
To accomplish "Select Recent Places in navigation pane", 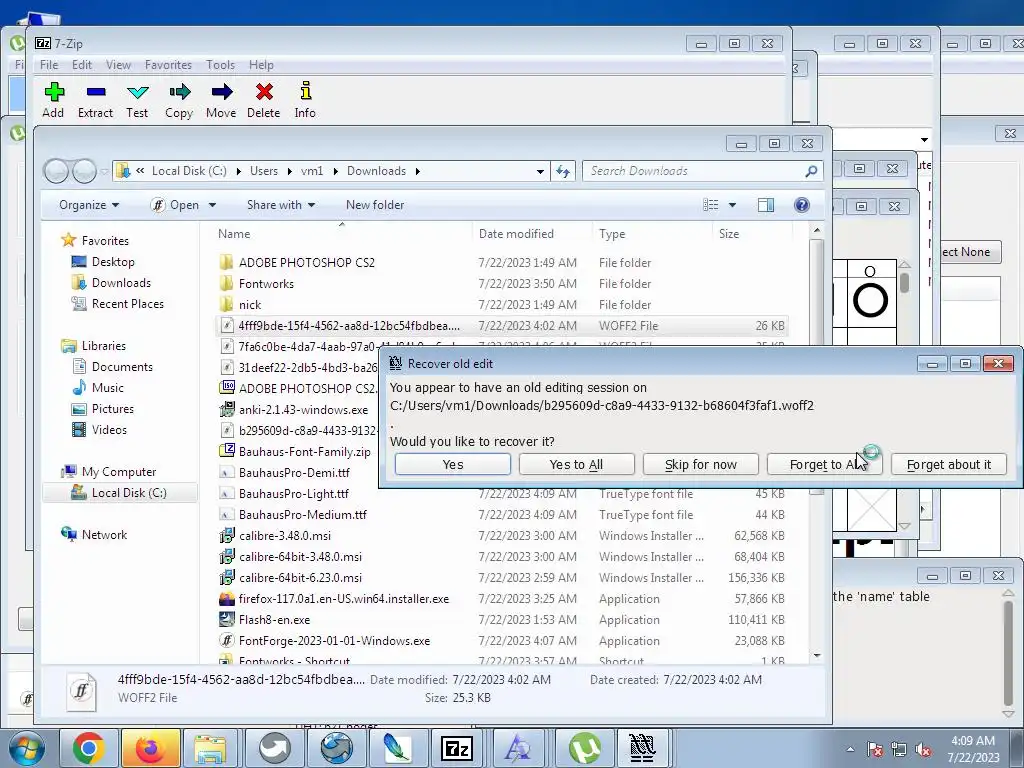I will [x=128, y=304].
